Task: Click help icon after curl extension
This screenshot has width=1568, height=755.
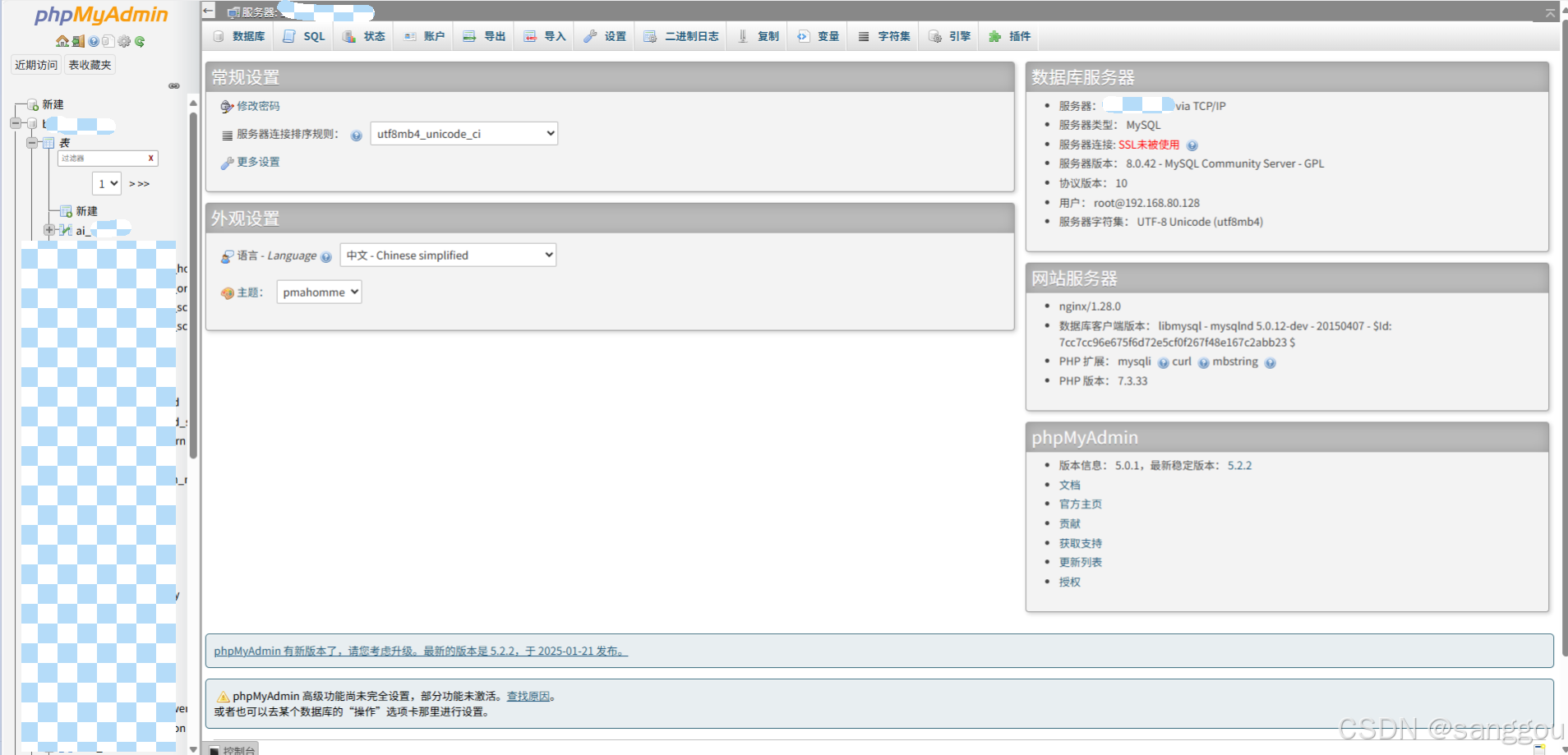Action: 1204,363
